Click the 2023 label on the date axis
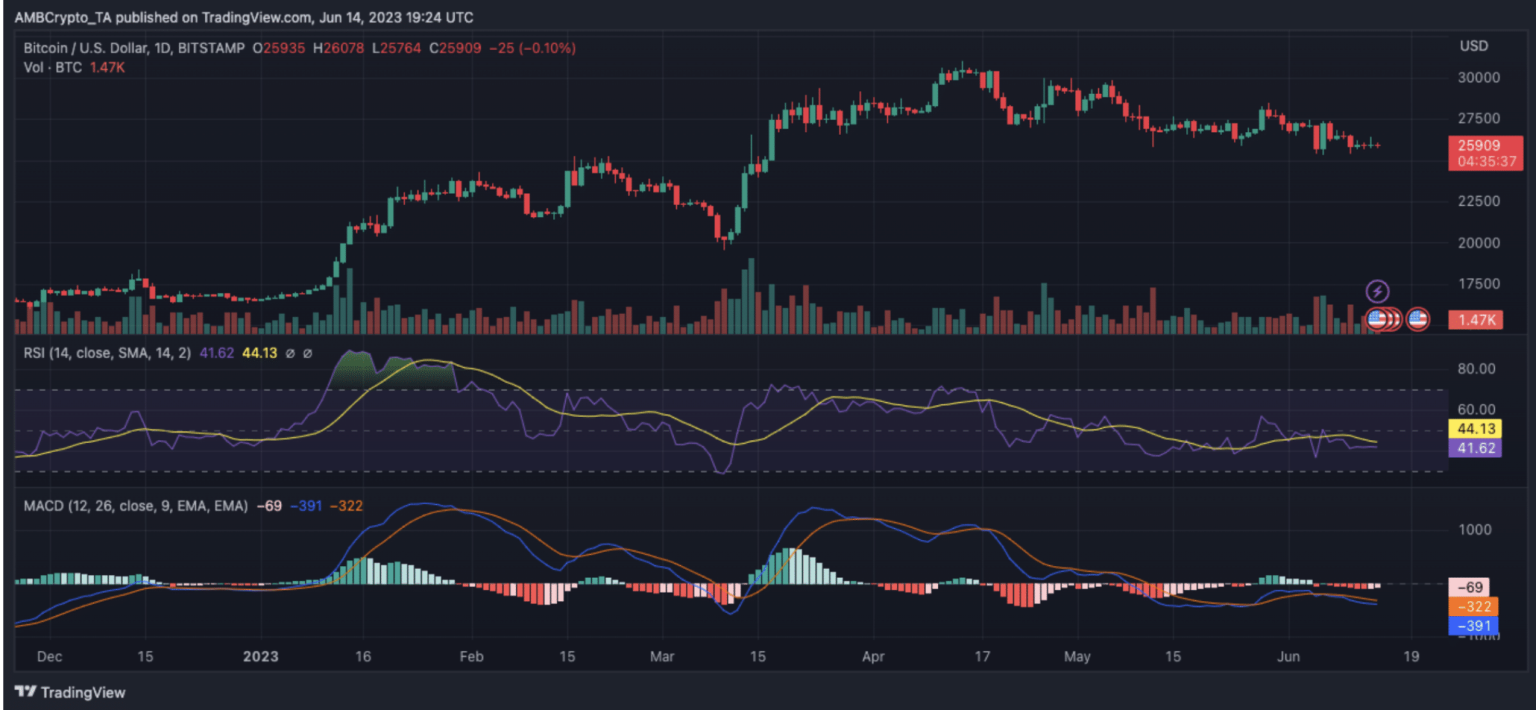This screenshot has width=1536, height=710. point(261,657)
